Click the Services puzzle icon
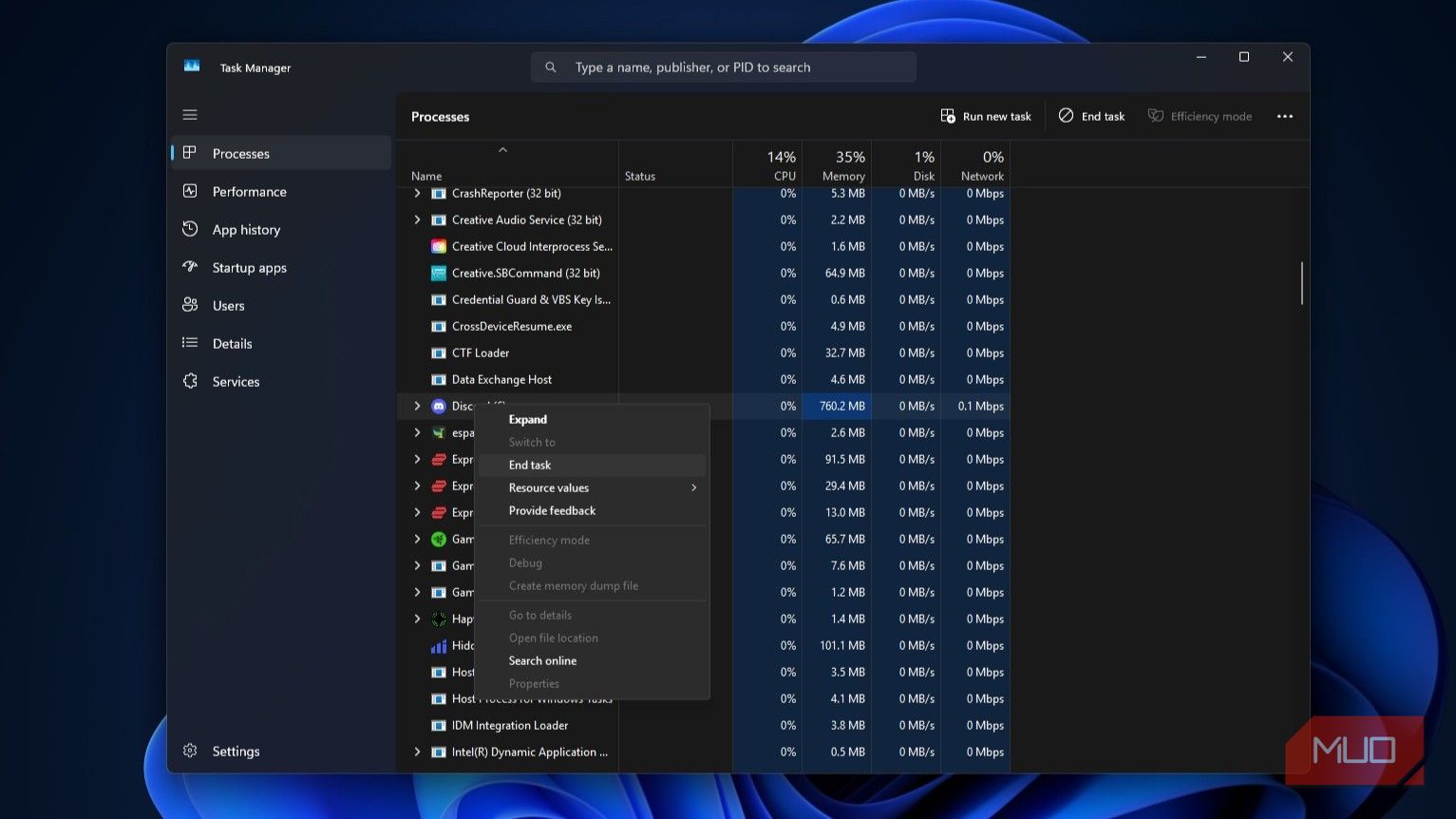The width and height of the screenshot is (1456, 819). click(190, 381)
